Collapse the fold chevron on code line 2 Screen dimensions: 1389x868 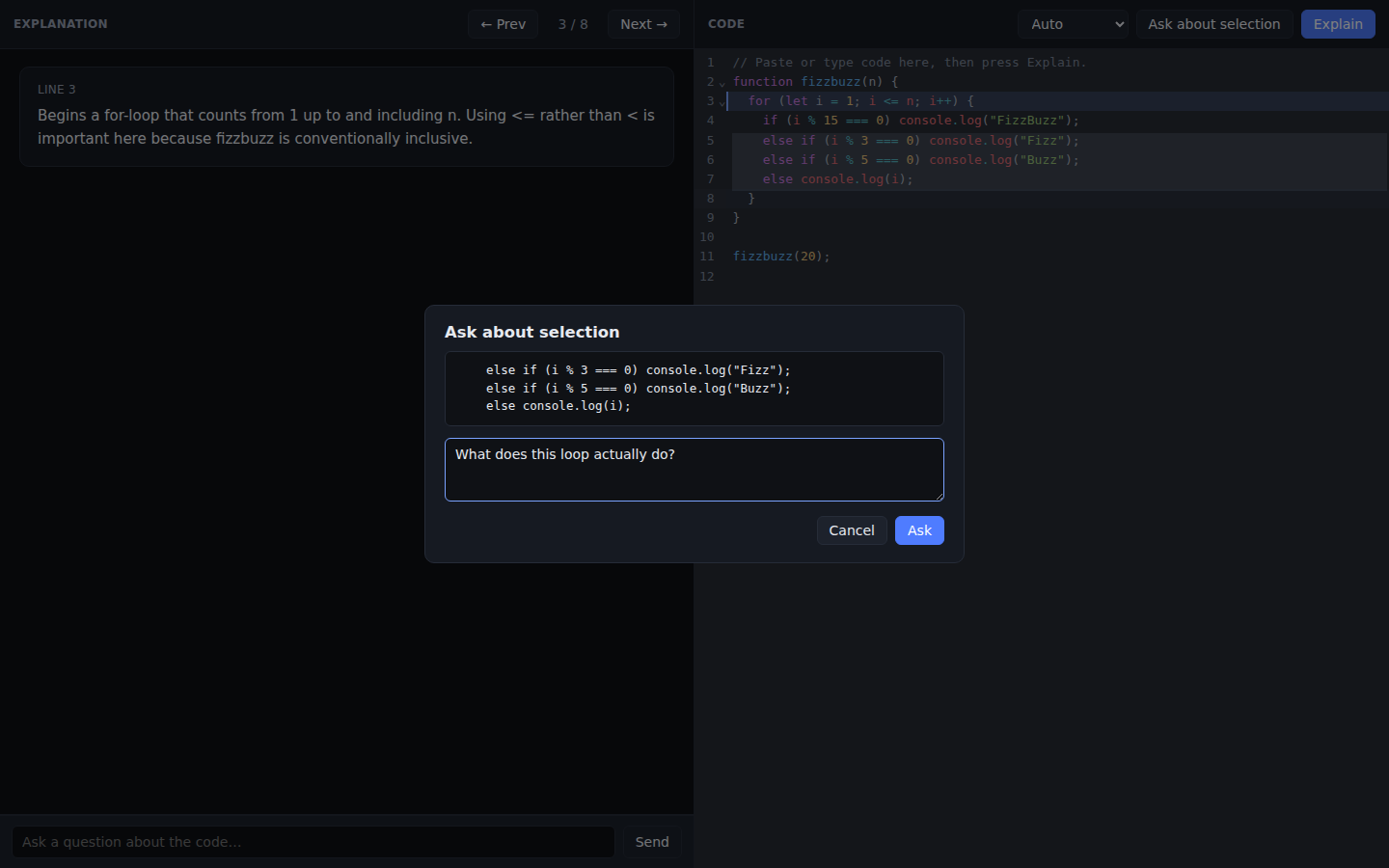coord(722,83)
